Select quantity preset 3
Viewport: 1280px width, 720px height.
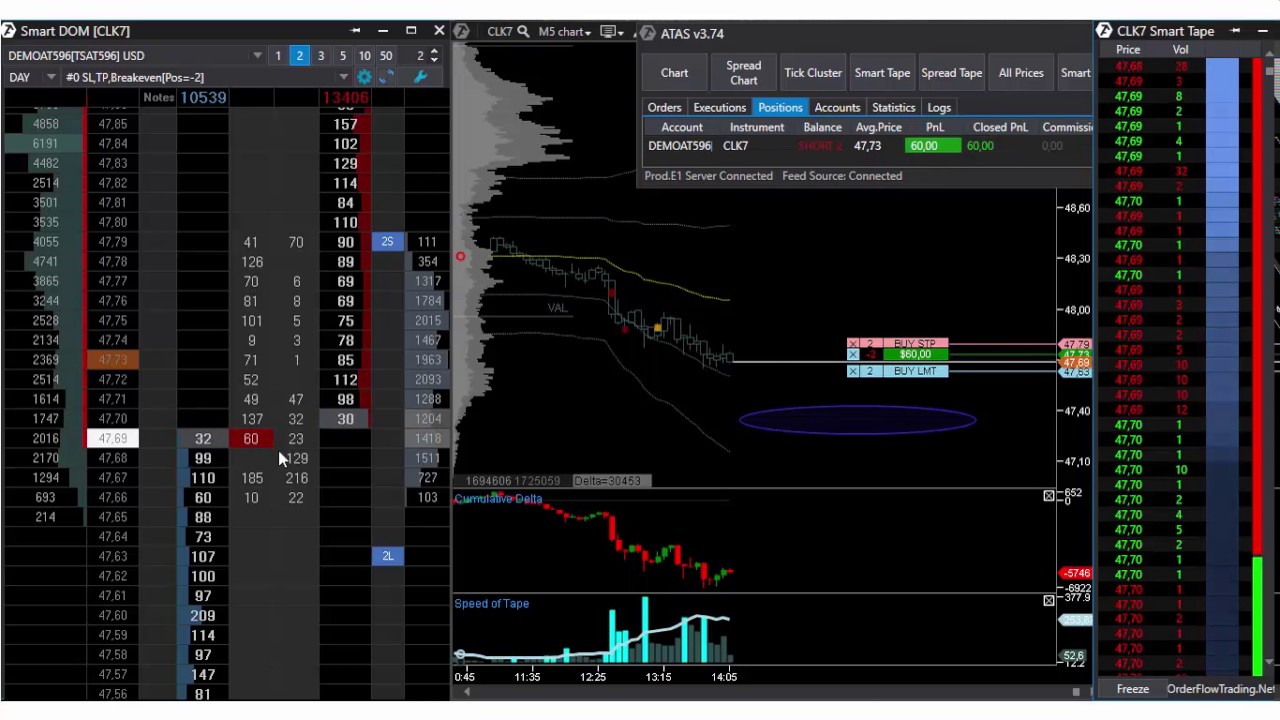321,56
